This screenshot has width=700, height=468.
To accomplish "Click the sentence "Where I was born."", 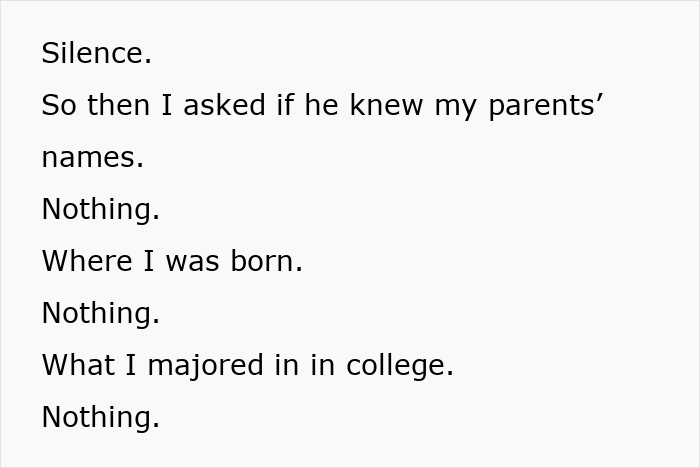I will (x=172, y=262).
